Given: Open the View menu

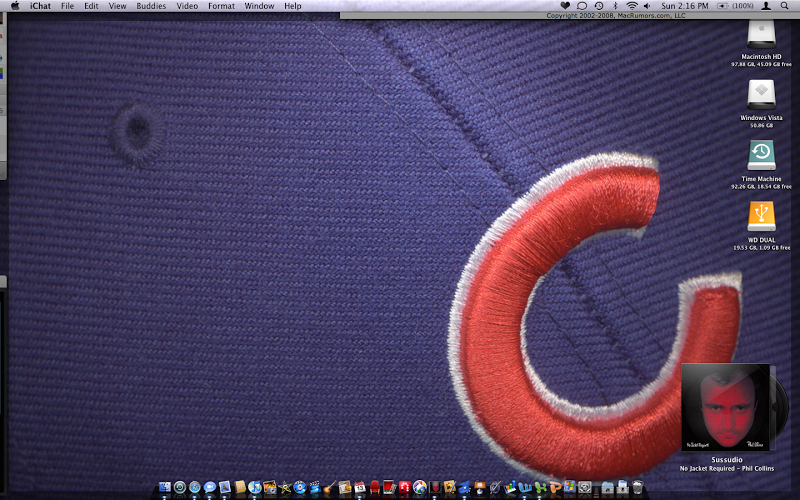Looking at the screenshot, I should [x=117, y=6].
